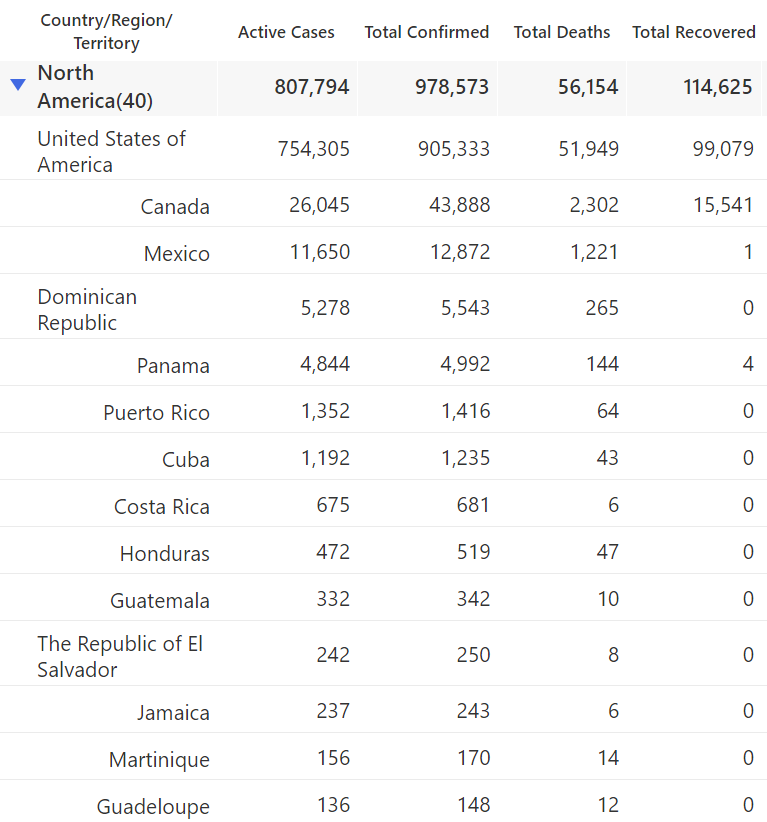767x822 pixels.
Task: Click USA active cases value 754,305
Action: click(x=314, y=149)
